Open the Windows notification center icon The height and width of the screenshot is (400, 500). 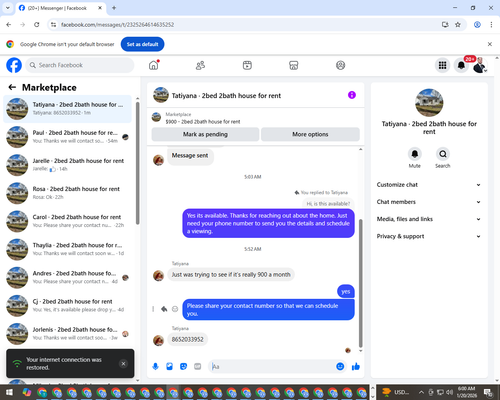(x=488, y=392)
